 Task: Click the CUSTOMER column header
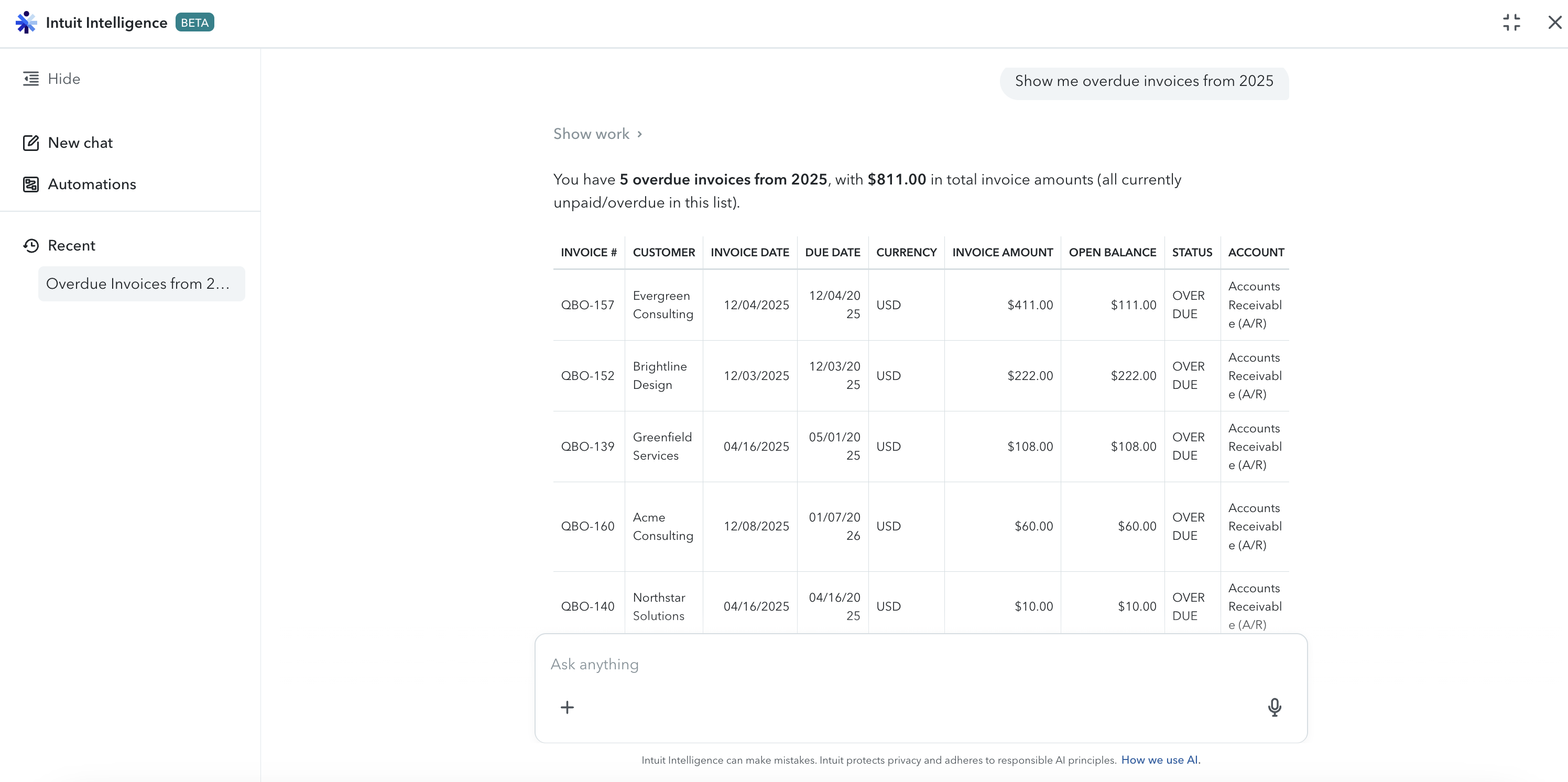coord(663,253)
